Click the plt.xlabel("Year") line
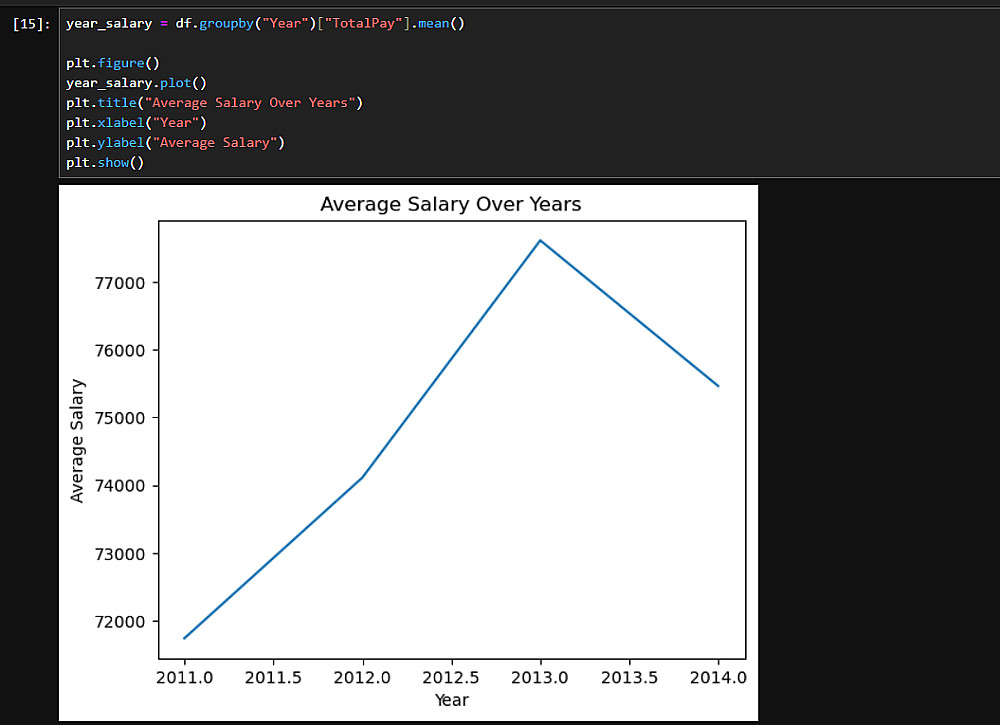Viewport: 1000px width, 725px height. point(135,122)
